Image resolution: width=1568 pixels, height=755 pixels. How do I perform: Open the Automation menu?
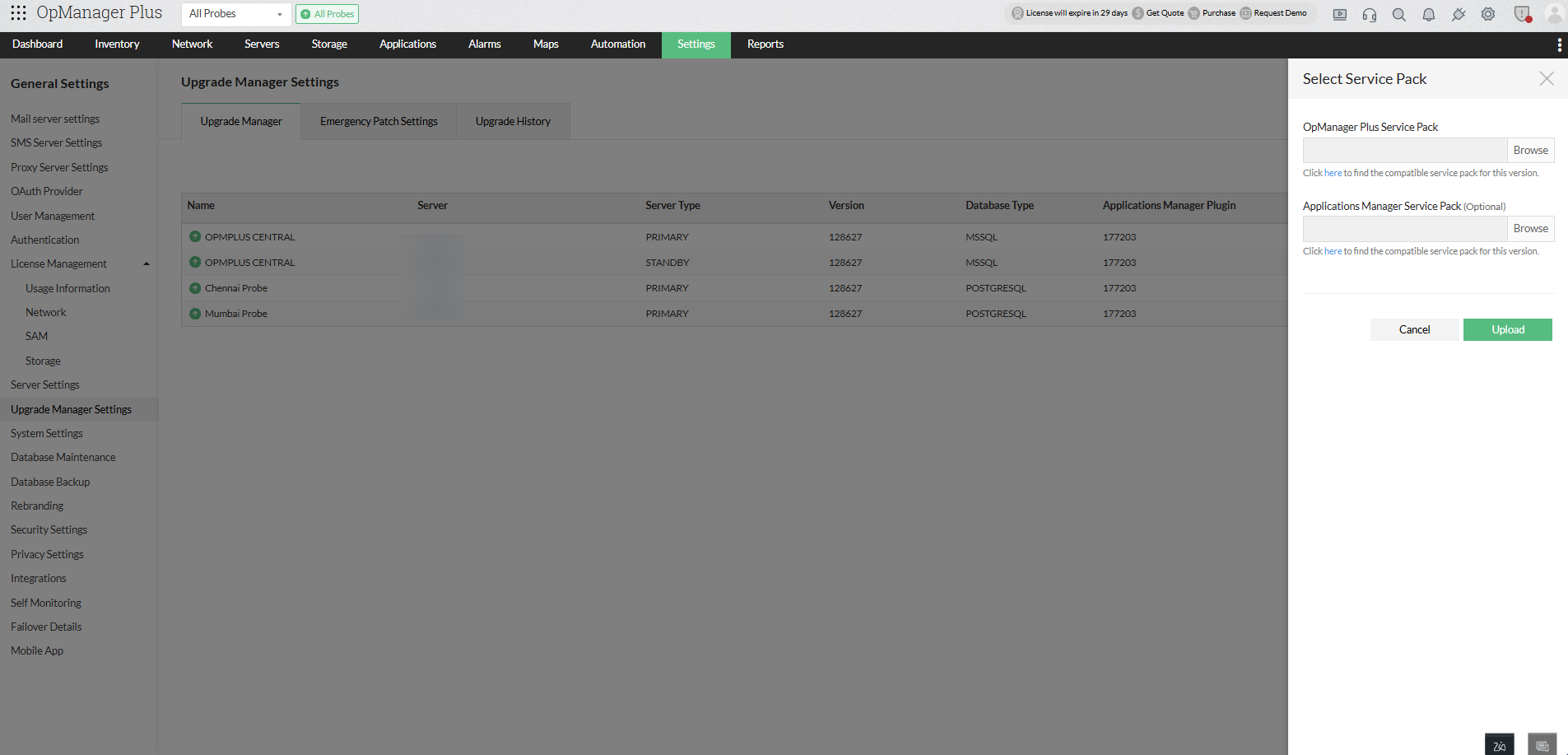click(618, 44)
